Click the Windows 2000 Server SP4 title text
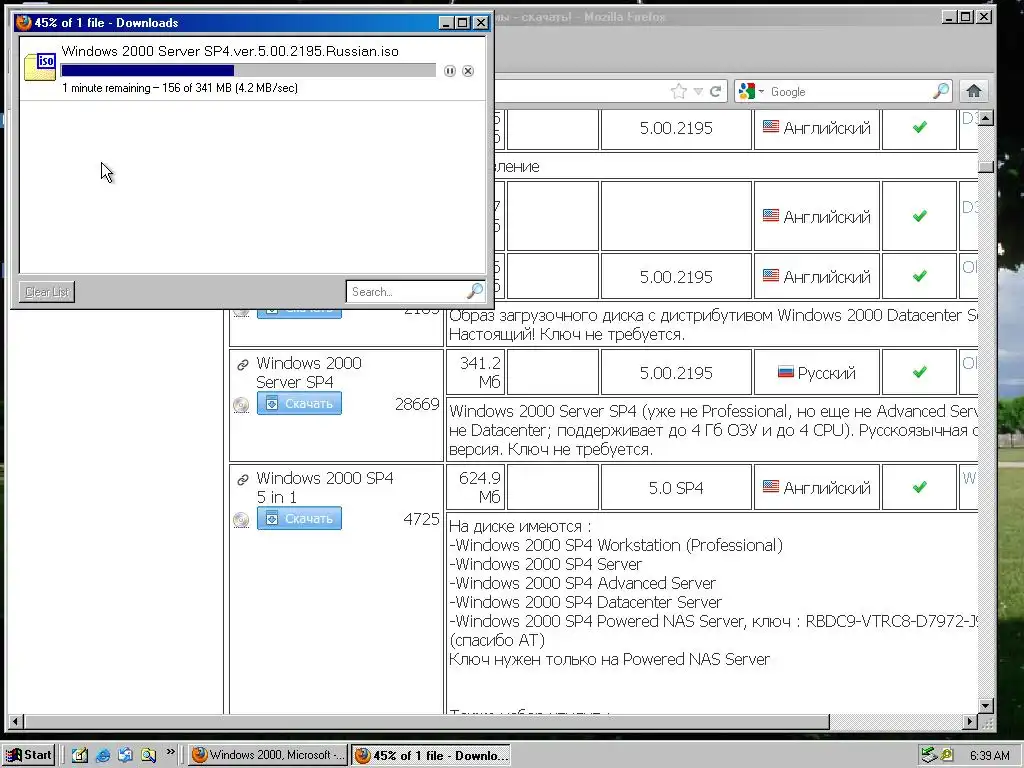Image resolution: width=1024 pixels, height=768 pixels. [308, 372]
